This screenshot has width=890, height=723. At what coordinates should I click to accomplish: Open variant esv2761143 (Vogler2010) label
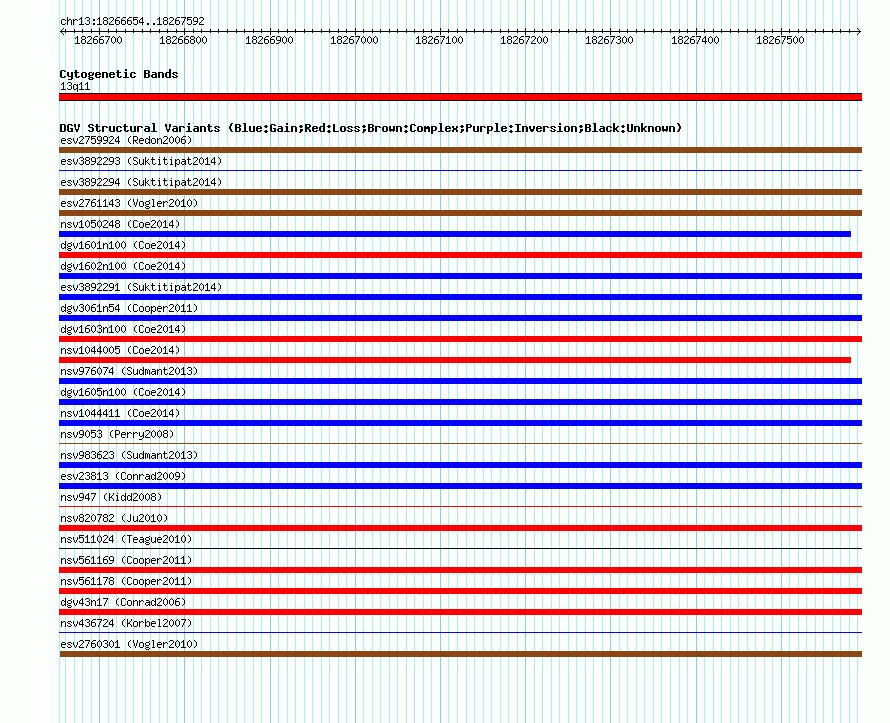coord(129,203)
